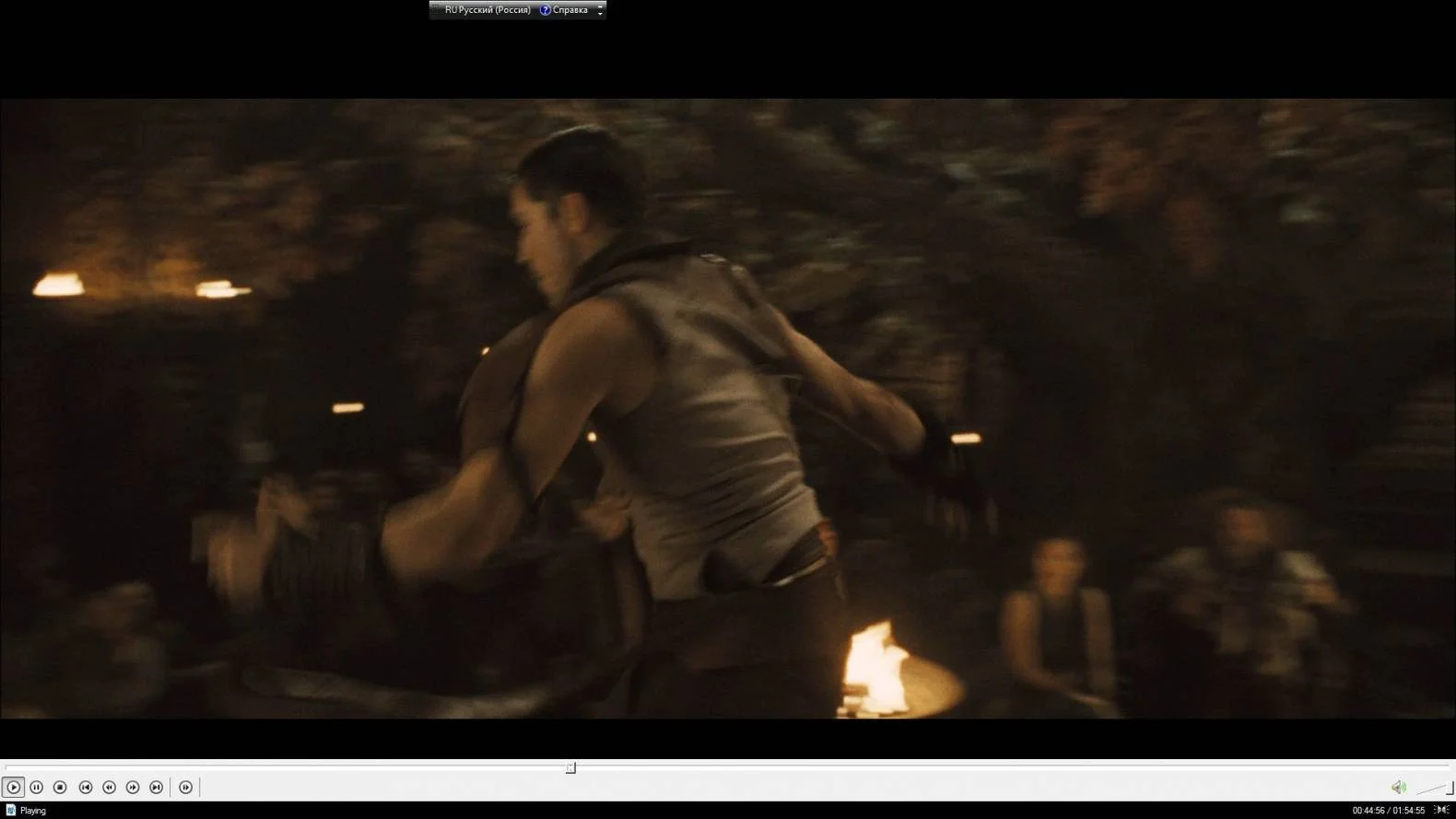1456x819 pixels.
Task: Rewind with the decrease speed button
Action: pos(110,788)
